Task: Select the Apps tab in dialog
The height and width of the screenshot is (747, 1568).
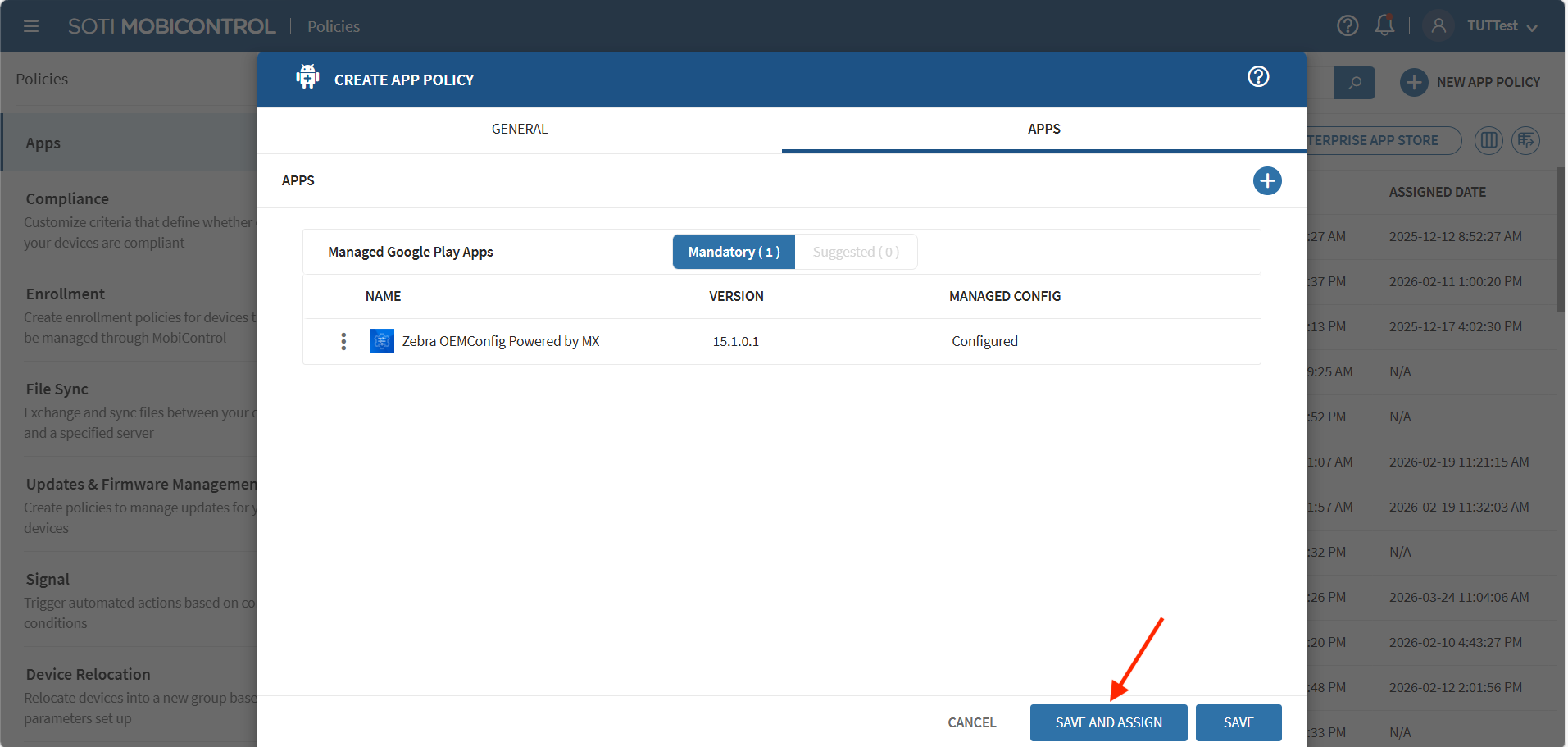Action: [x=1043, y=130]
